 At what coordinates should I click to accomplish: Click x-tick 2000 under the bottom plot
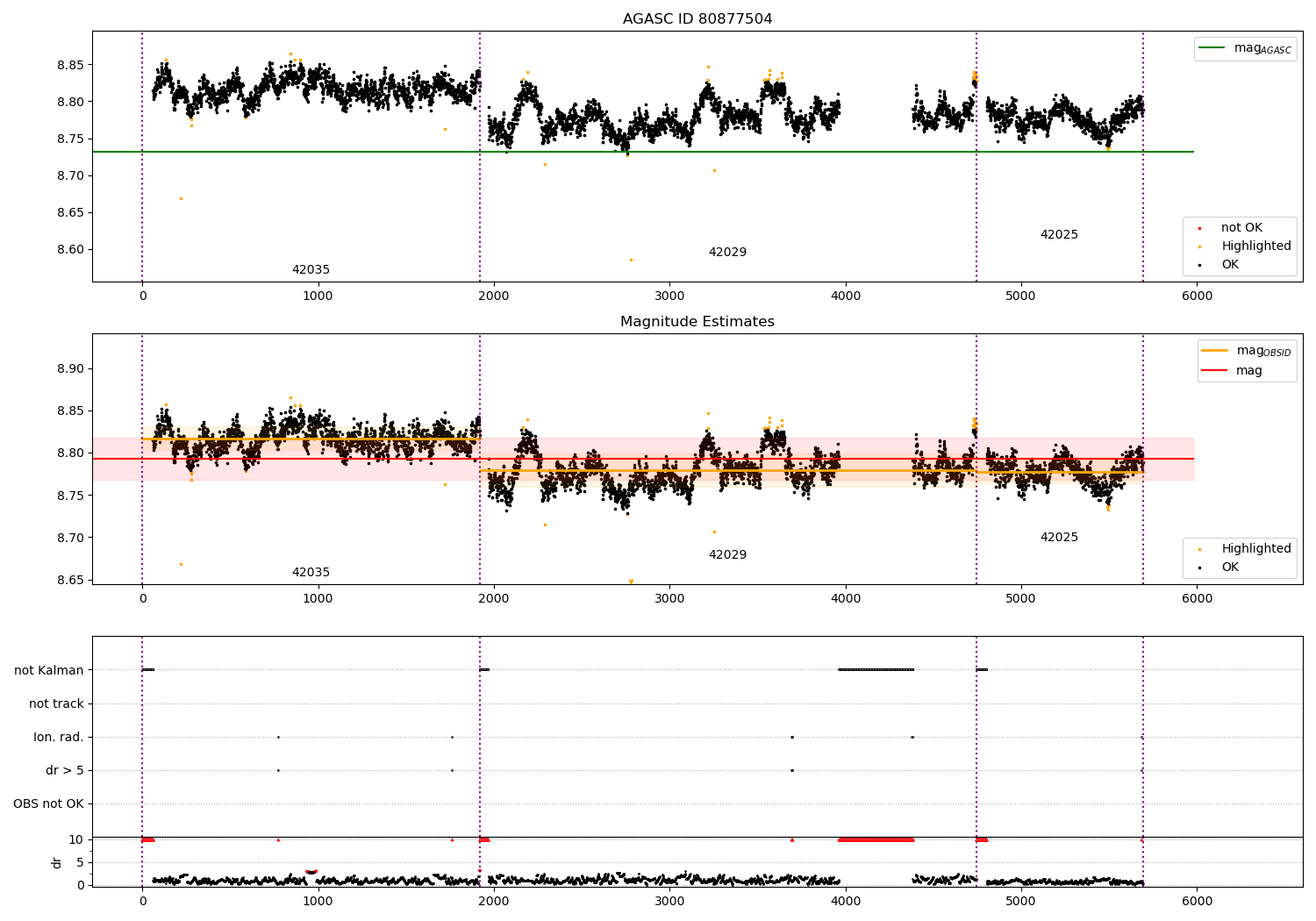pos(494,901)
